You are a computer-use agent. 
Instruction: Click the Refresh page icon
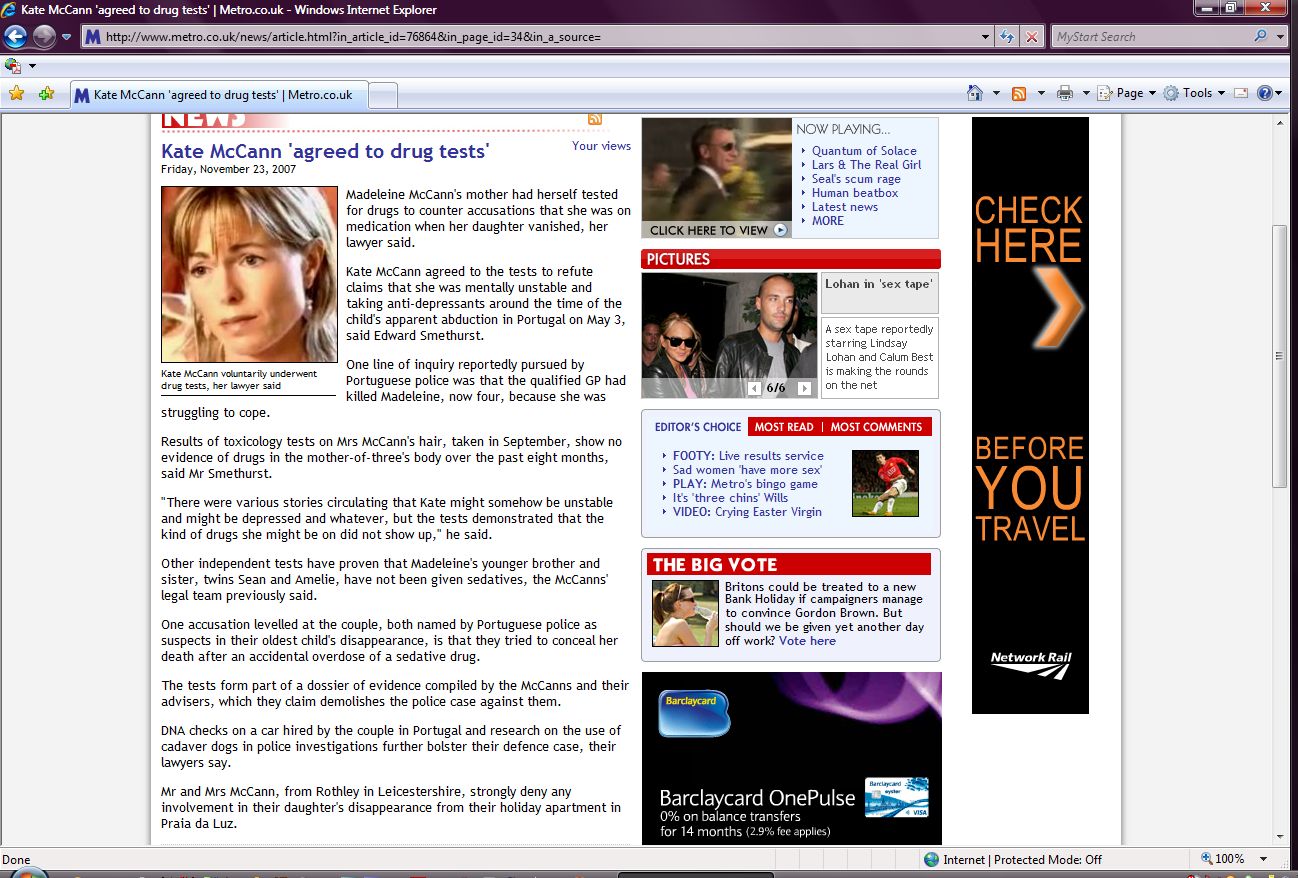pos(1008,37)
